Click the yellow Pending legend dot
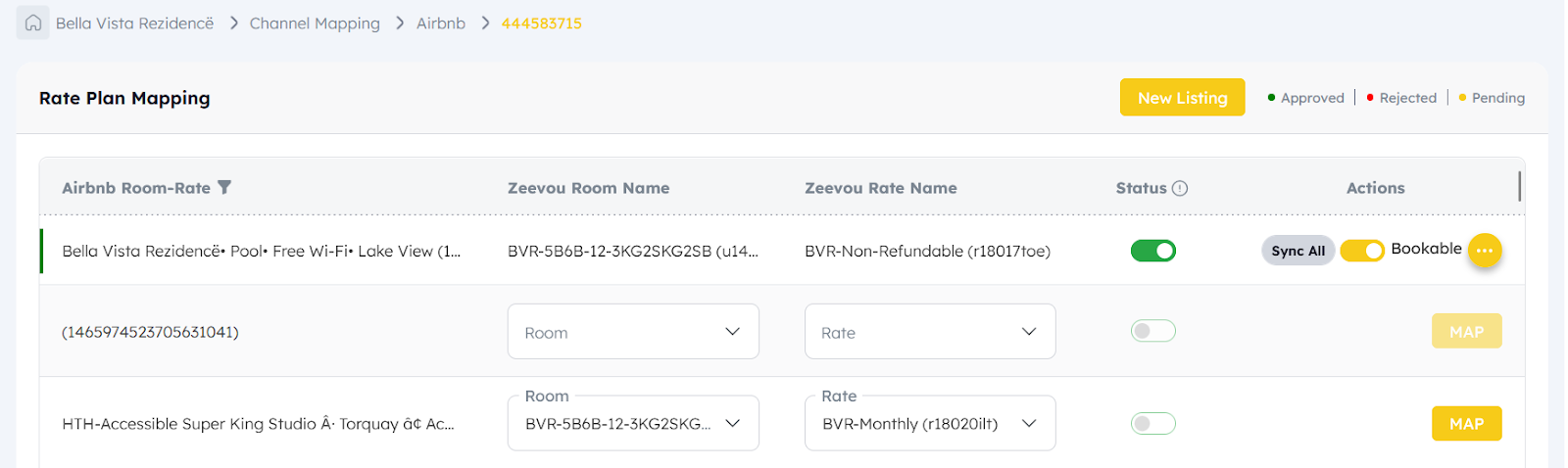This screenshot has width=1568, height=468. point(1462,97)
